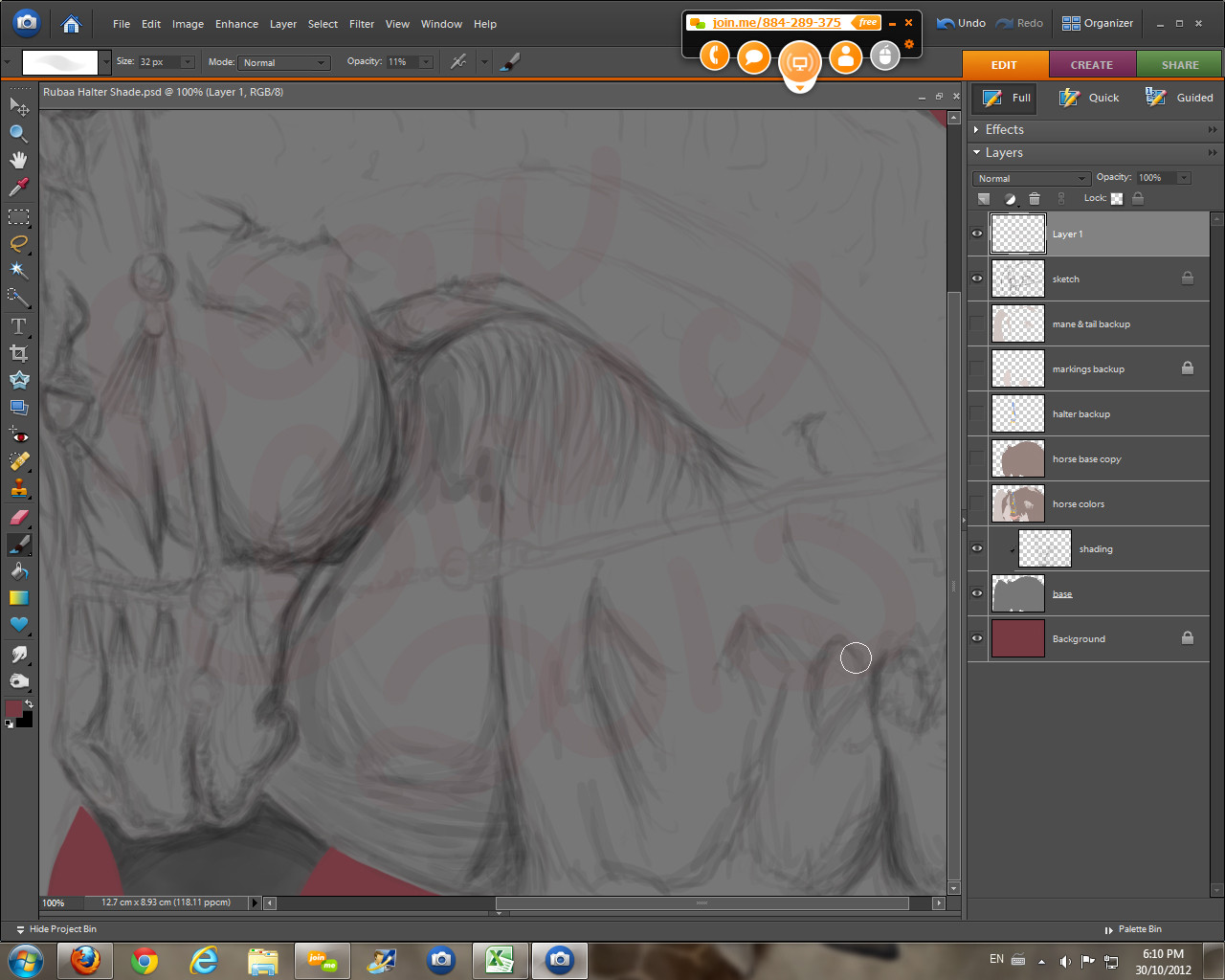Select the Cookie Cutter star tool
Image resolution: width=1225 pixels, height=980 pixels.
coord(19,380)
